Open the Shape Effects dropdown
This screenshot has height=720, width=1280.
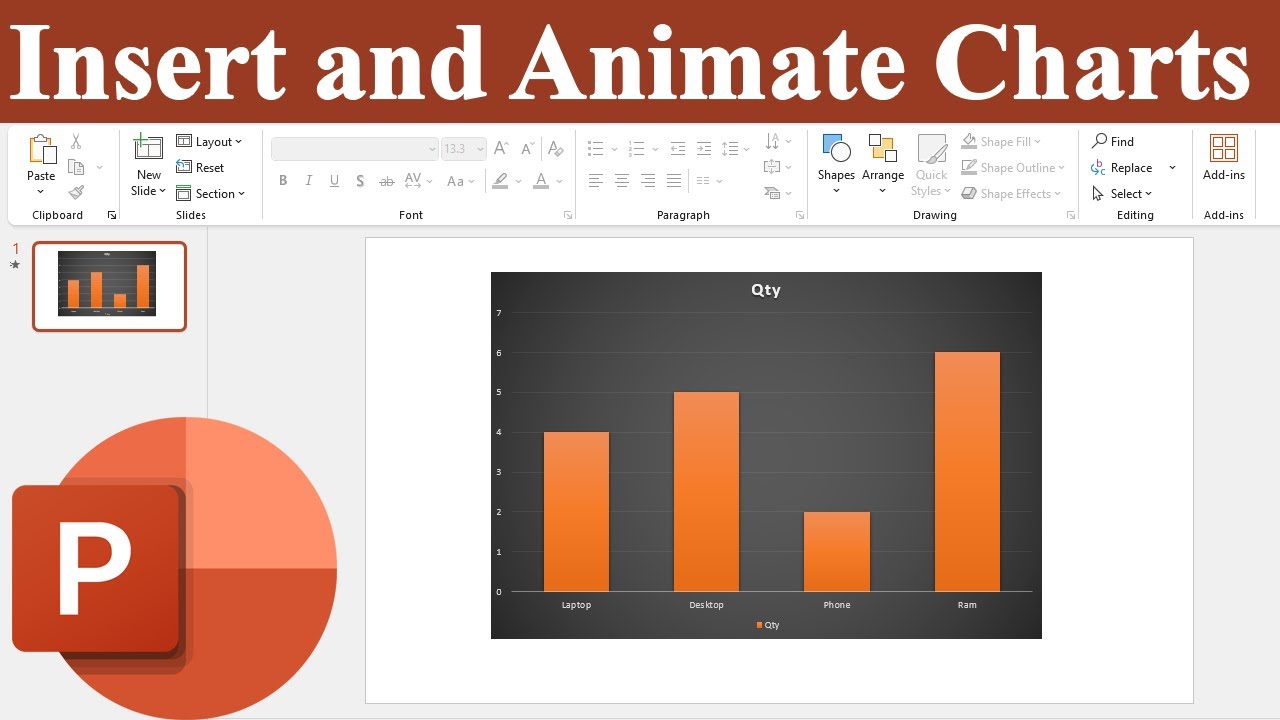[x=1011, y=193]
